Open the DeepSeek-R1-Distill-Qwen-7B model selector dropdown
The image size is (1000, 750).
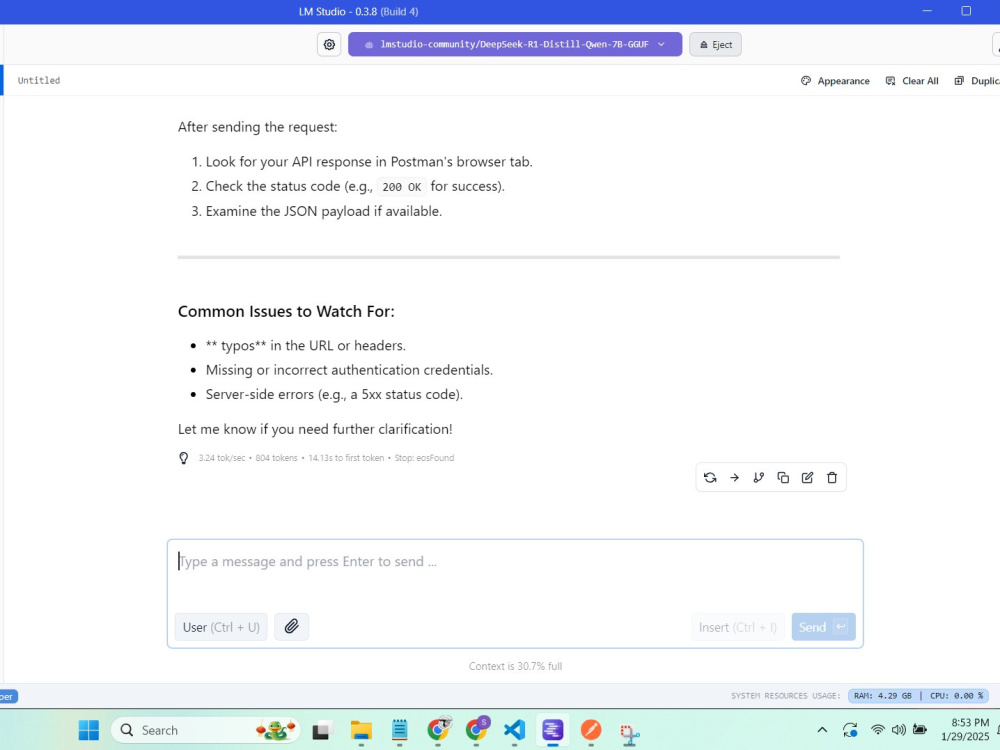[x=515, y=45]
